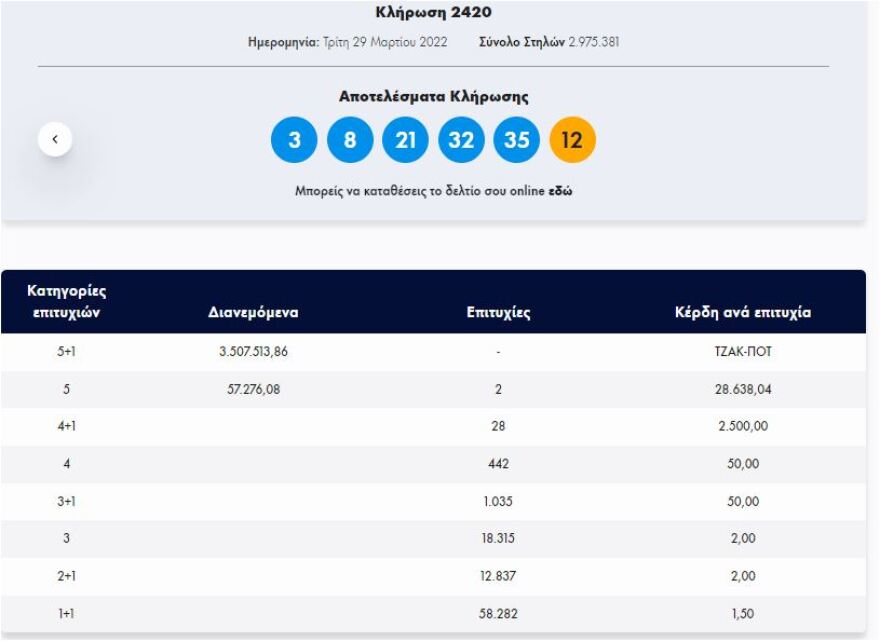Select the blue ball numbered 21

point(405,140)
